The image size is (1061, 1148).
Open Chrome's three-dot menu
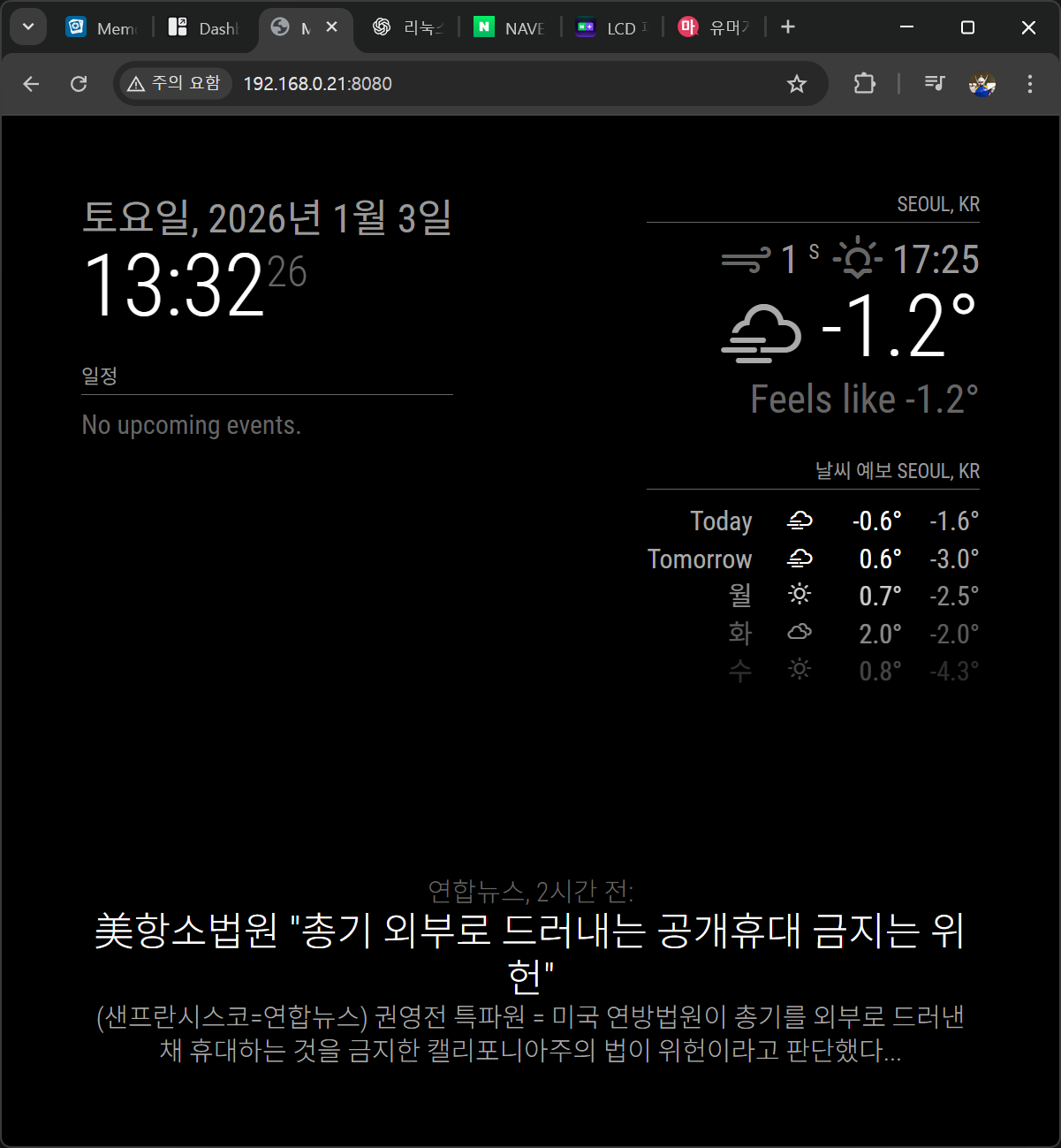(1029, 84)
